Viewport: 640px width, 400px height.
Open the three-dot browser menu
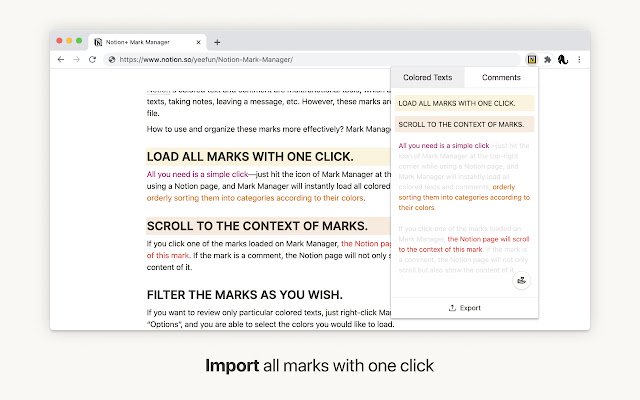(579, 60)
